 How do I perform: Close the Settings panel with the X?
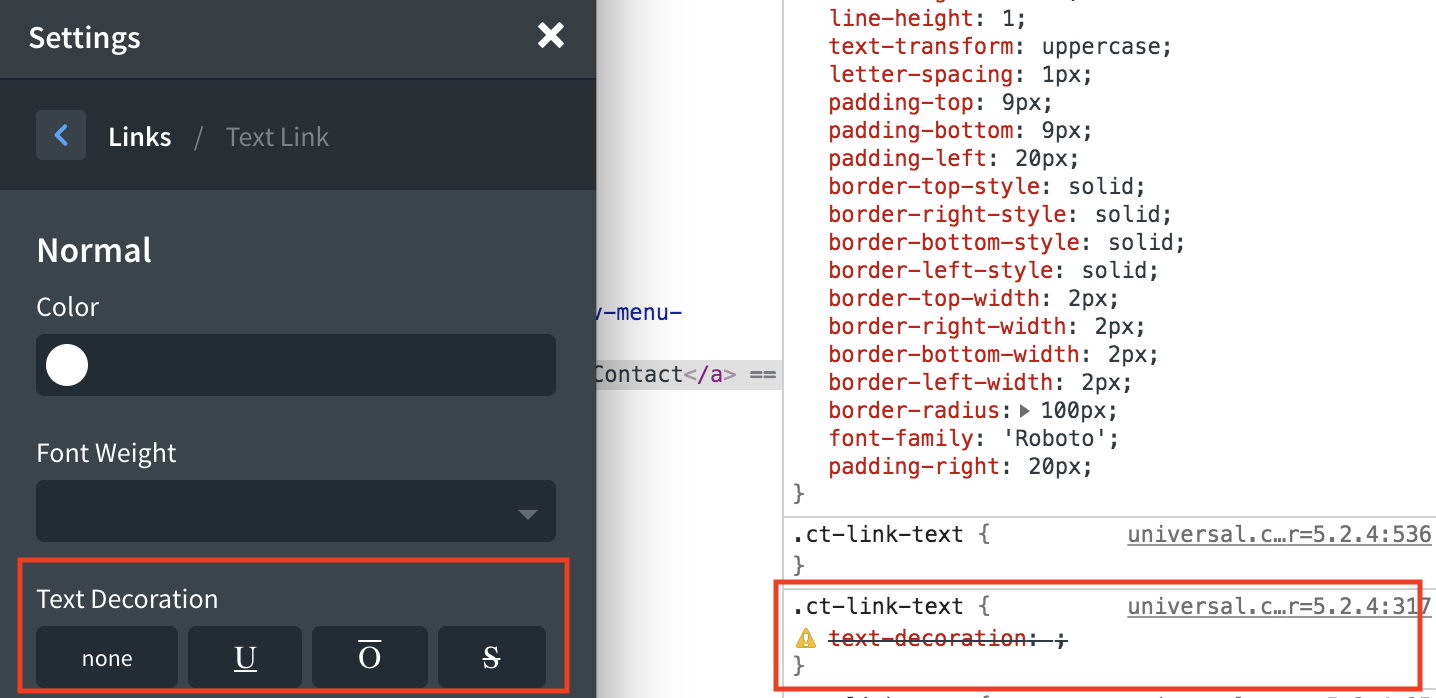(550, 35)
